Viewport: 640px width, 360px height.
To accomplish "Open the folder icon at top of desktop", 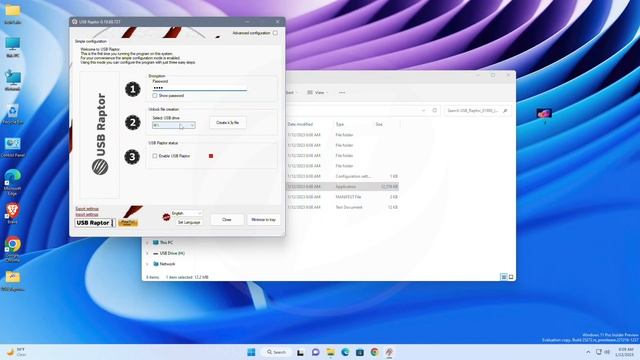I will click(x=13, y=13).
